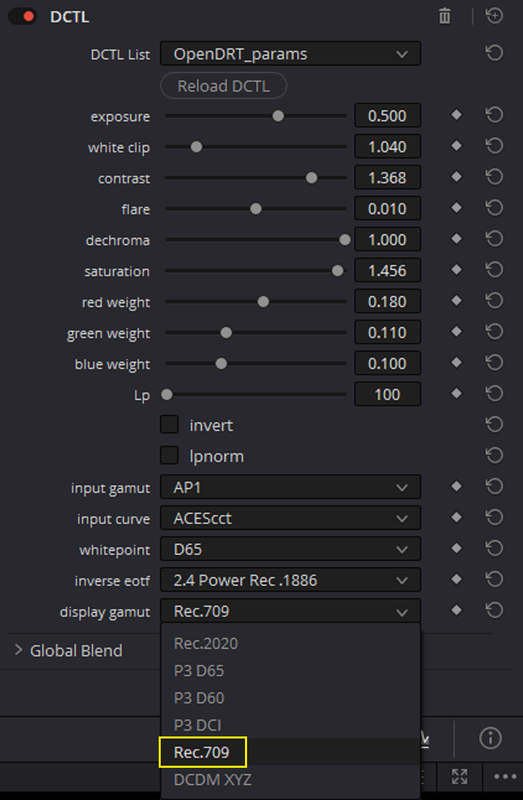
Task: Add keyframe for dechroma
Action: tap(457, 239)
